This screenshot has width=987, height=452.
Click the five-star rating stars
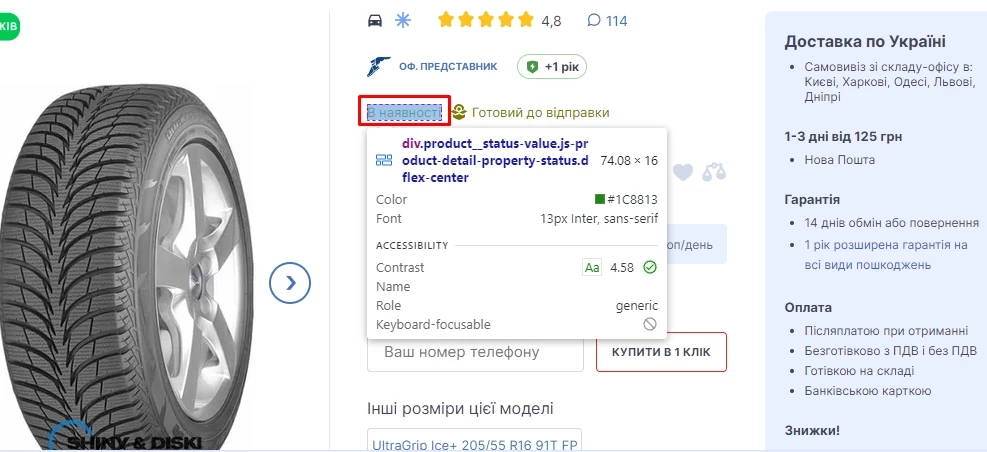point(485,20)
